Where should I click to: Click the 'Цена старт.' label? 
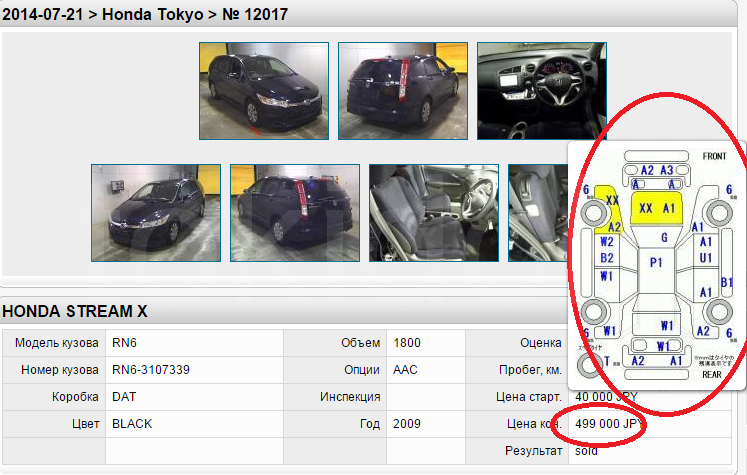tap(529, 396)
